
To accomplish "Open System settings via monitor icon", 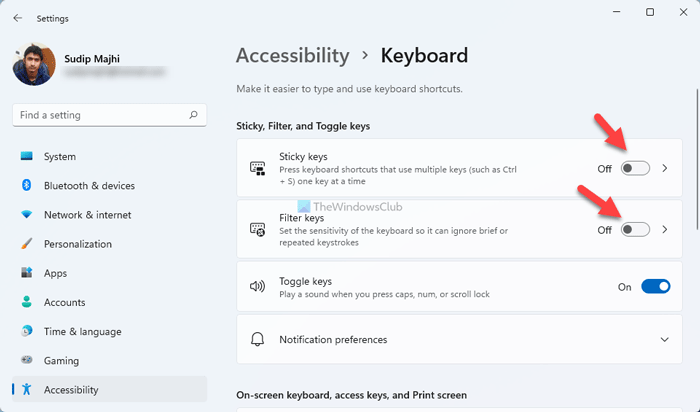I will pos(26,157).
